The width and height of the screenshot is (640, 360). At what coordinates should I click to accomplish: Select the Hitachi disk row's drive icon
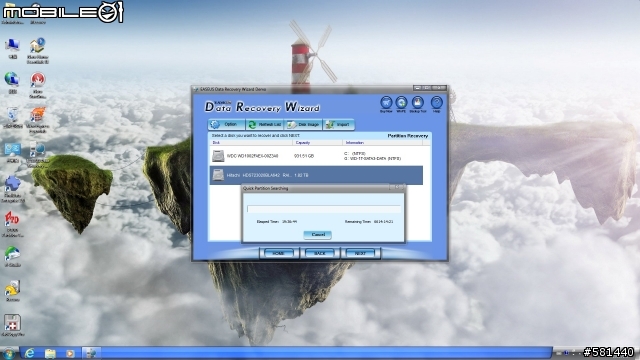pyautogui.click(x=218, y=175)
